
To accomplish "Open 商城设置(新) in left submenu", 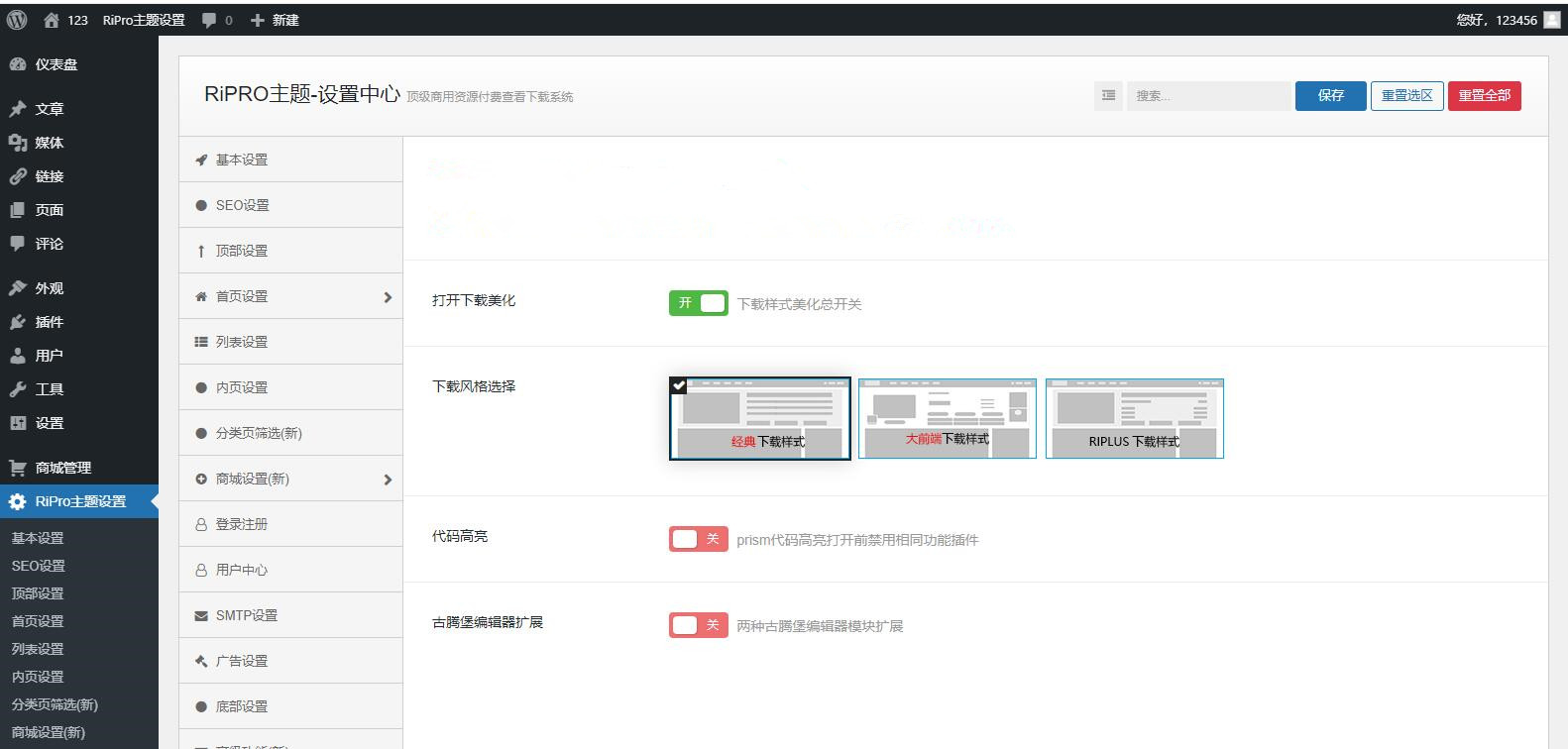I will click(49, 732).
